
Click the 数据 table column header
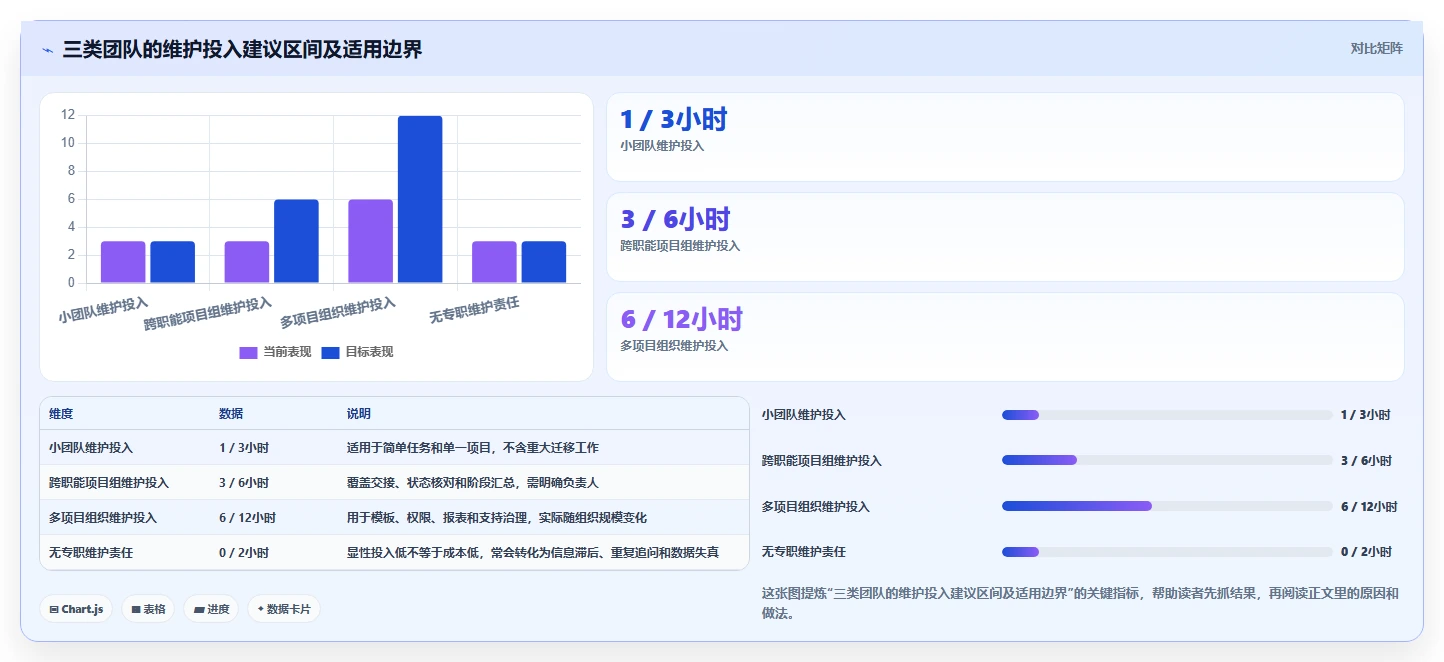[x=231, y=413]
